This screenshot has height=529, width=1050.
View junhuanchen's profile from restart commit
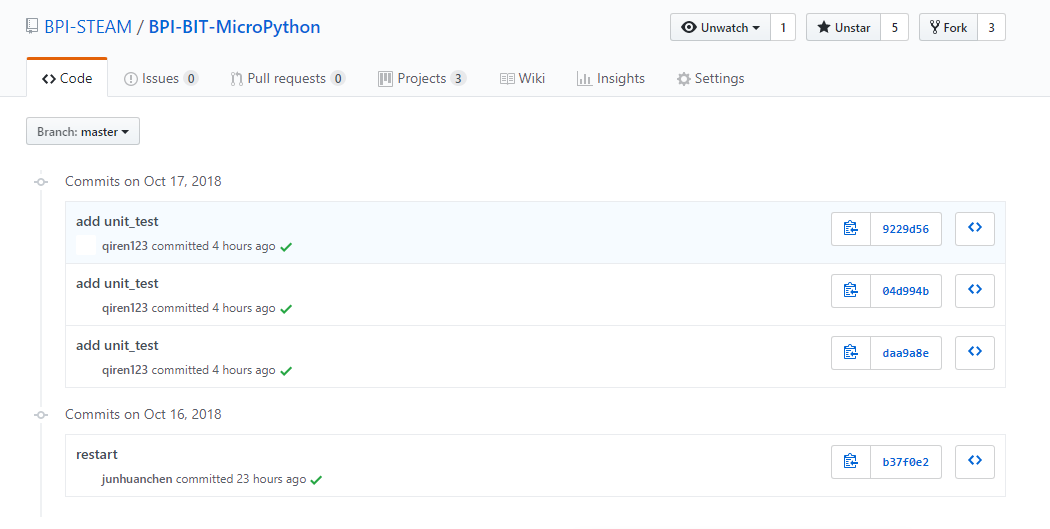[137, 479]
